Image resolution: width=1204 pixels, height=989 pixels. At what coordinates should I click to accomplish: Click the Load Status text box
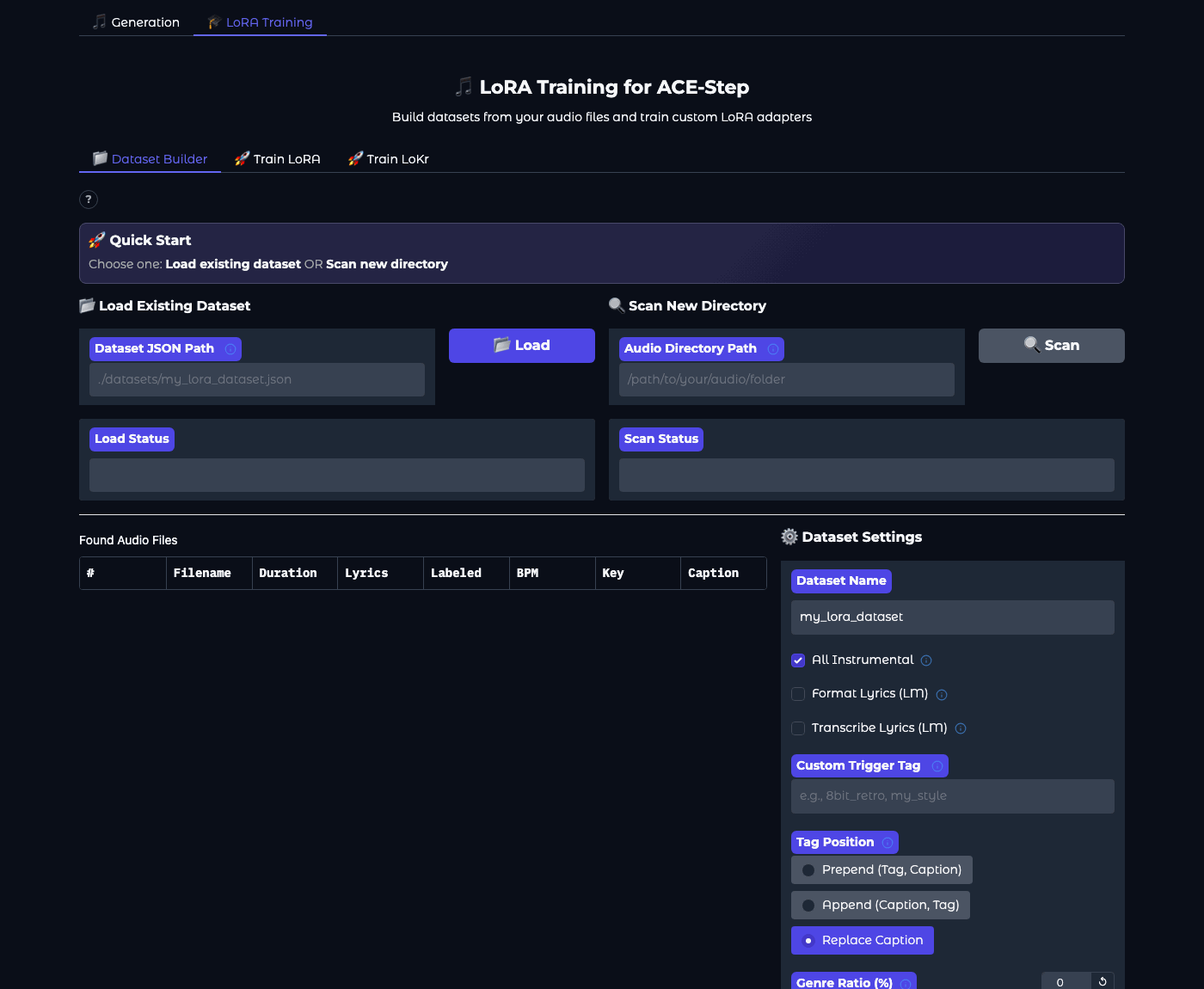[337, 475]
